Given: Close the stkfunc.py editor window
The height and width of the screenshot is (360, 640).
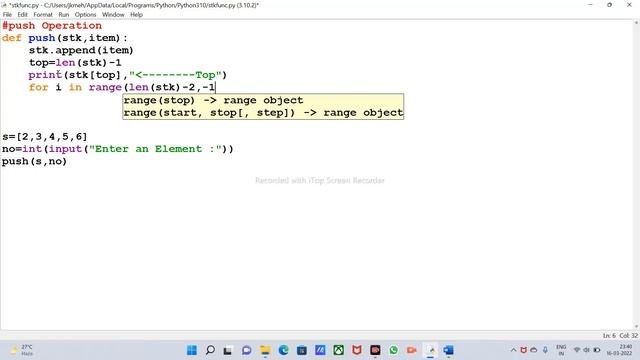Looking at the screenshot, I should tap(629, 5).
